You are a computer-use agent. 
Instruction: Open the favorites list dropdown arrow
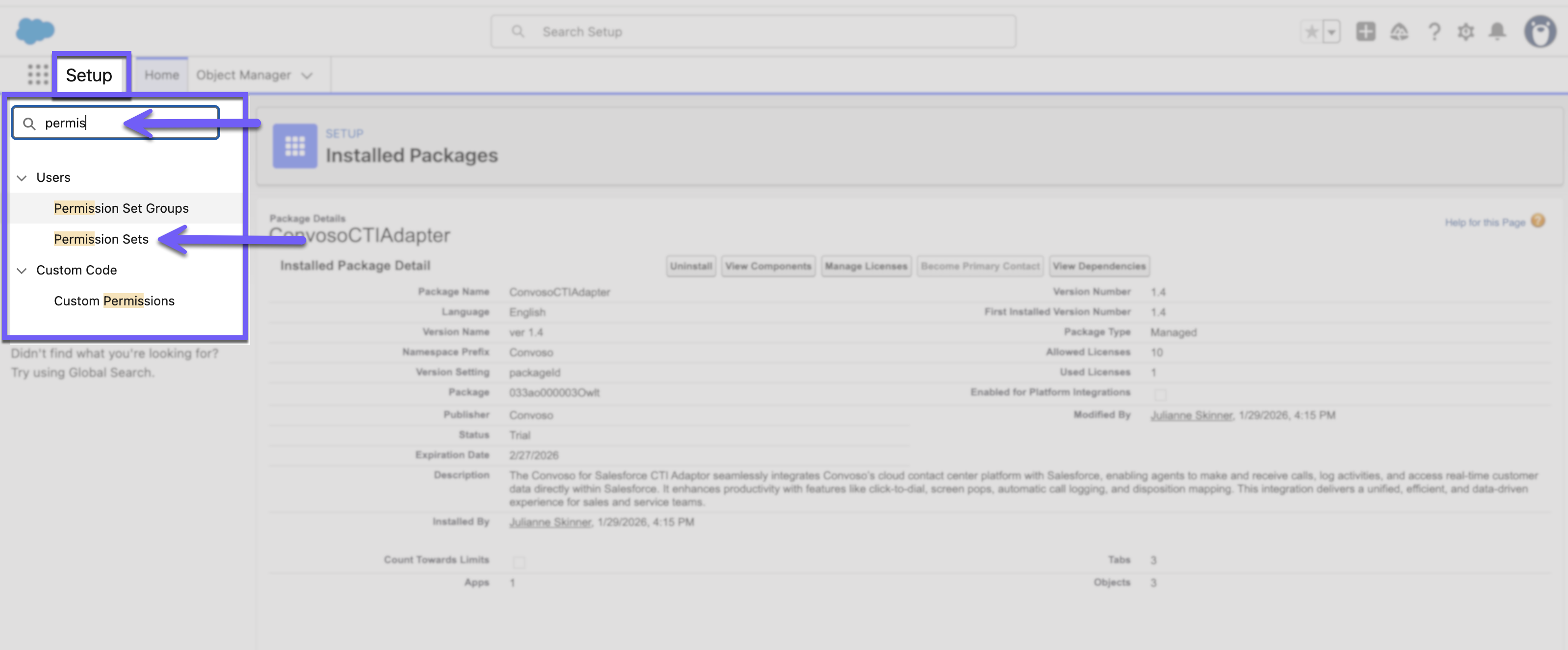point(1332,32)
